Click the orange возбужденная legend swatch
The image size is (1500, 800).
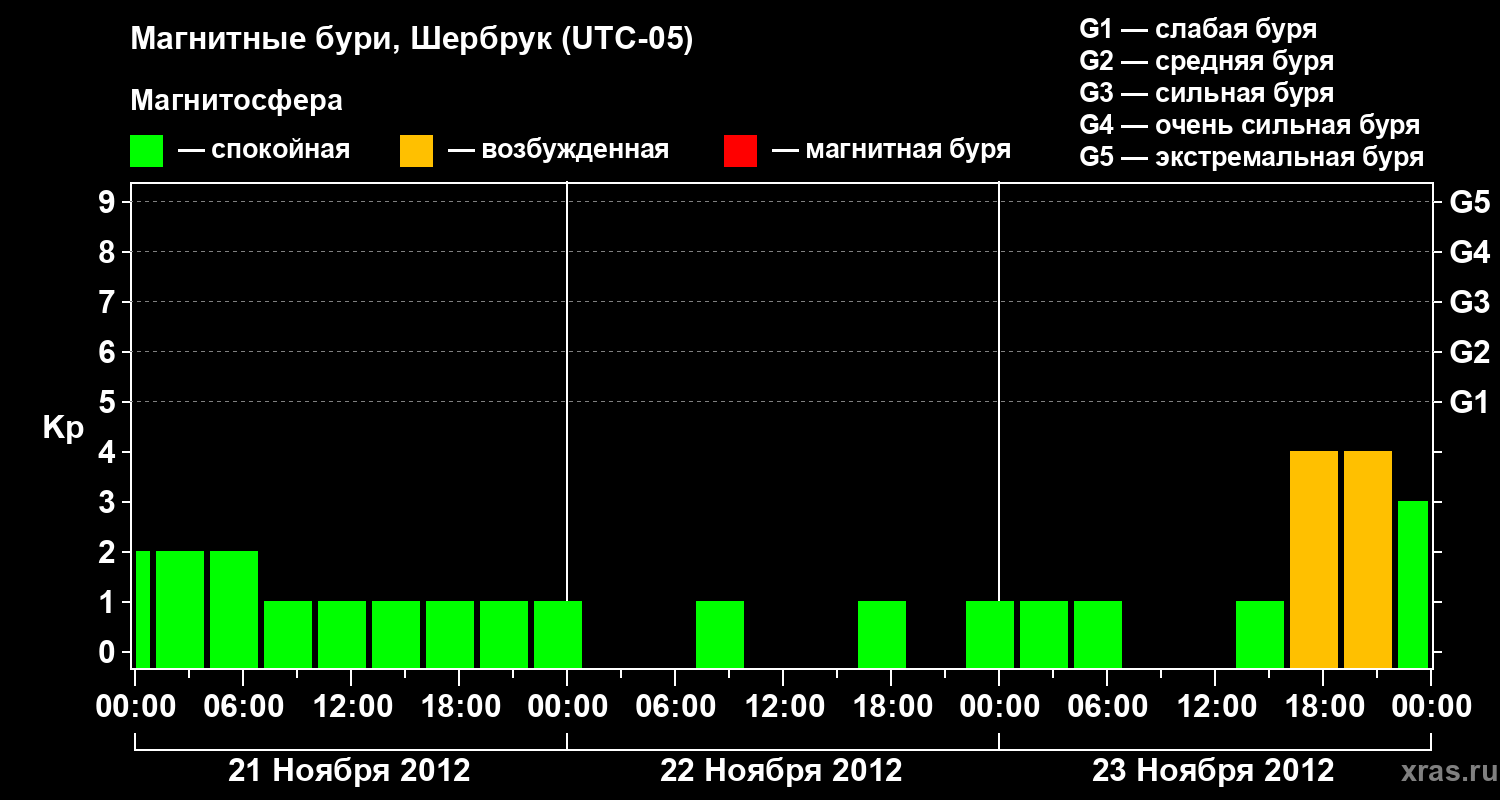[x=416, y=151]
